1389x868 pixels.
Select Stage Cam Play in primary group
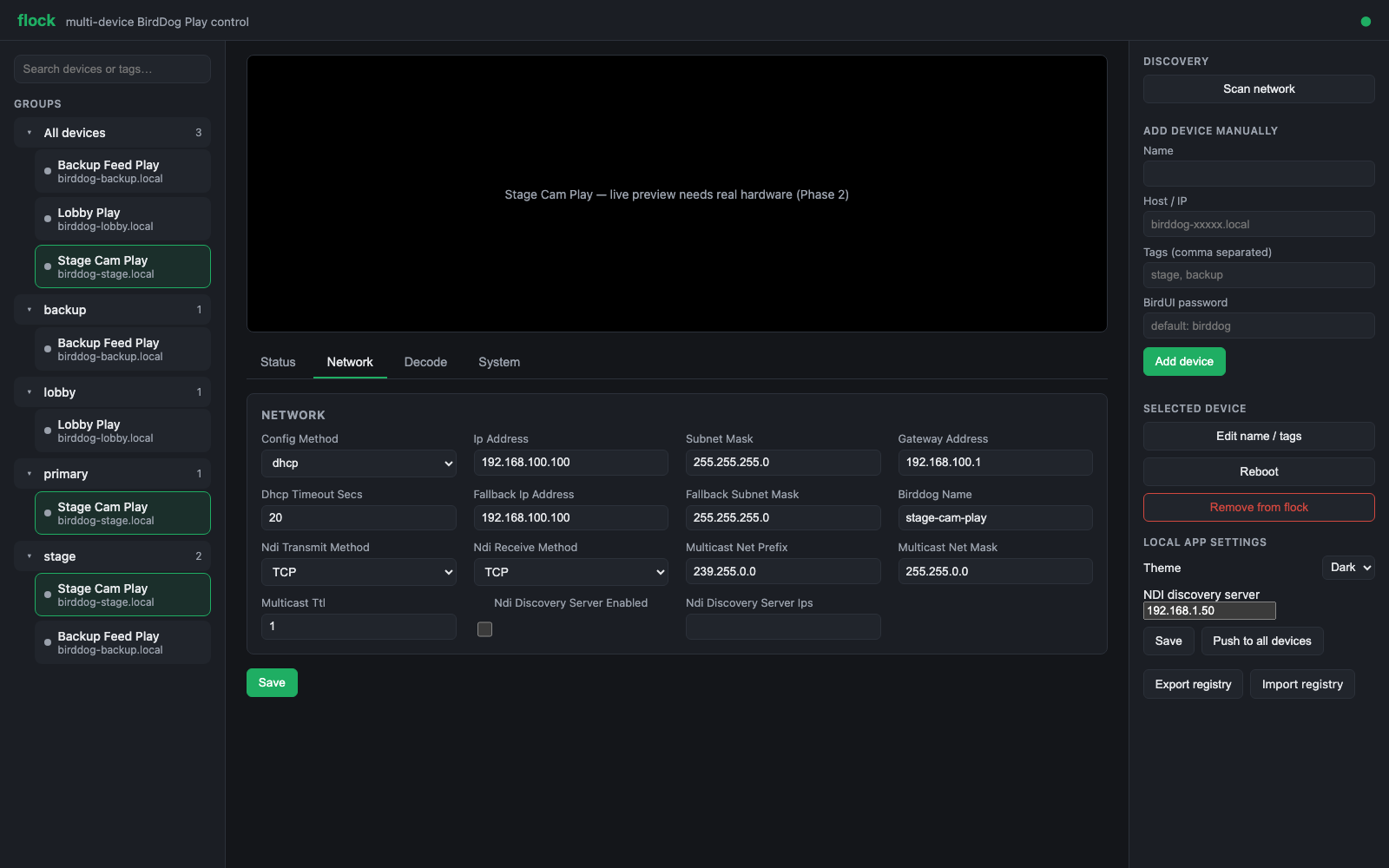(122, 513)
